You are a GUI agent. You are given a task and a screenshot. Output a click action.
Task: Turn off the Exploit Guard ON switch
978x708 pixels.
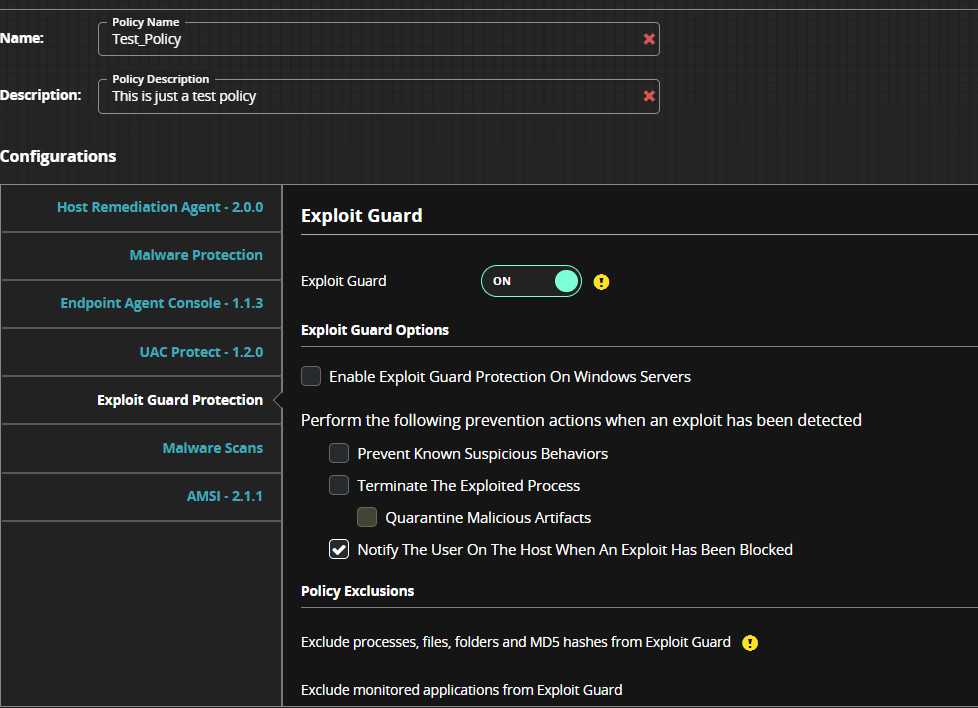(x=531, y=281)
